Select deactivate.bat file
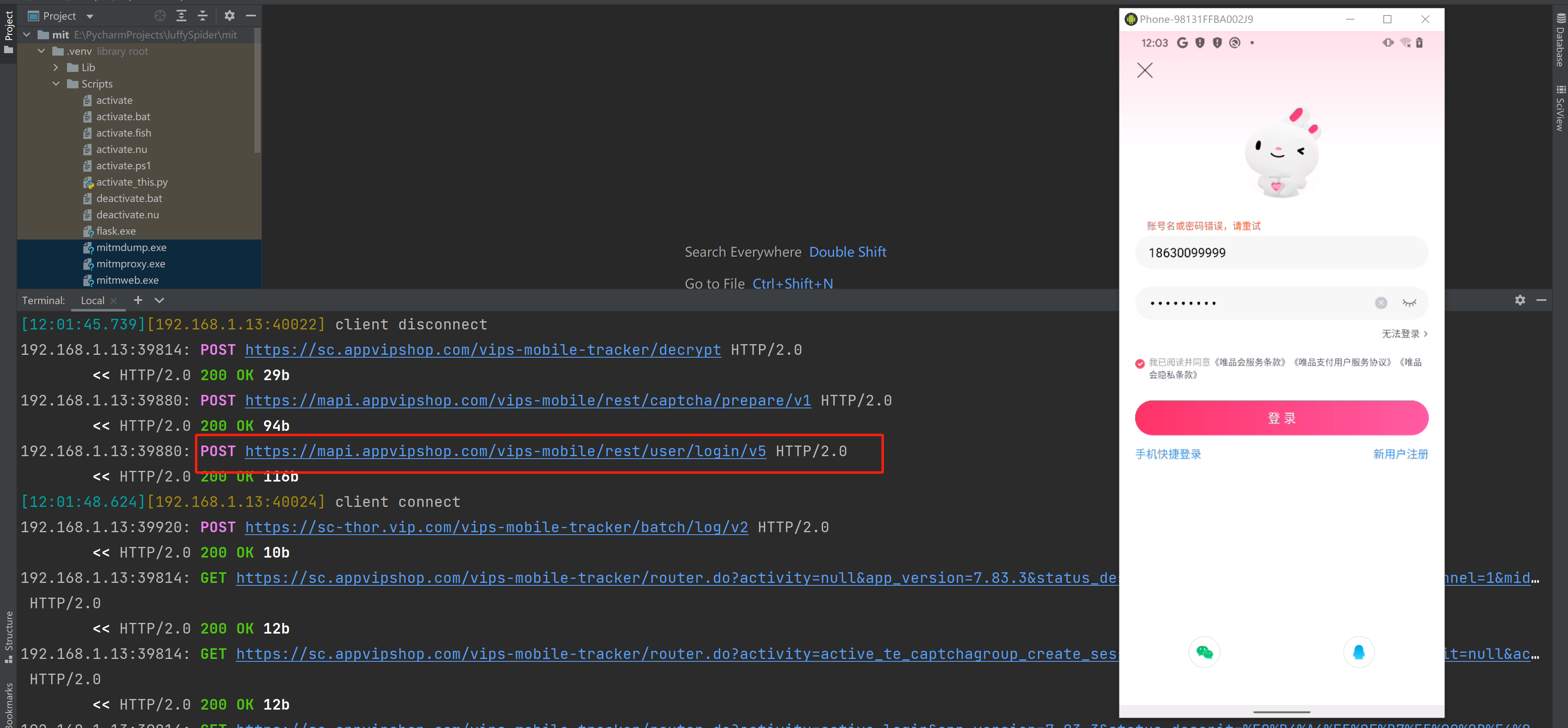Screen dimensions: 1568x728 129,199
